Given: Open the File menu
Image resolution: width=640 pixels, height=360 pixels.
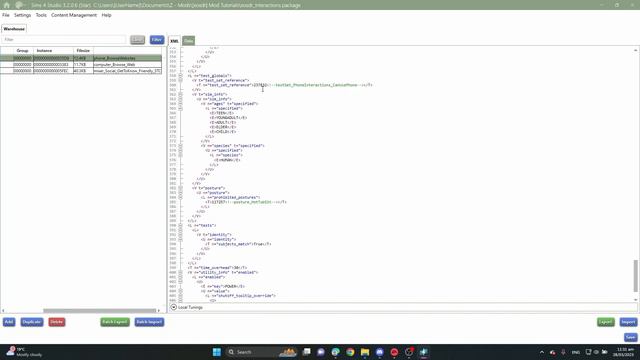Looking at the screenshot, I should [6, 15].
